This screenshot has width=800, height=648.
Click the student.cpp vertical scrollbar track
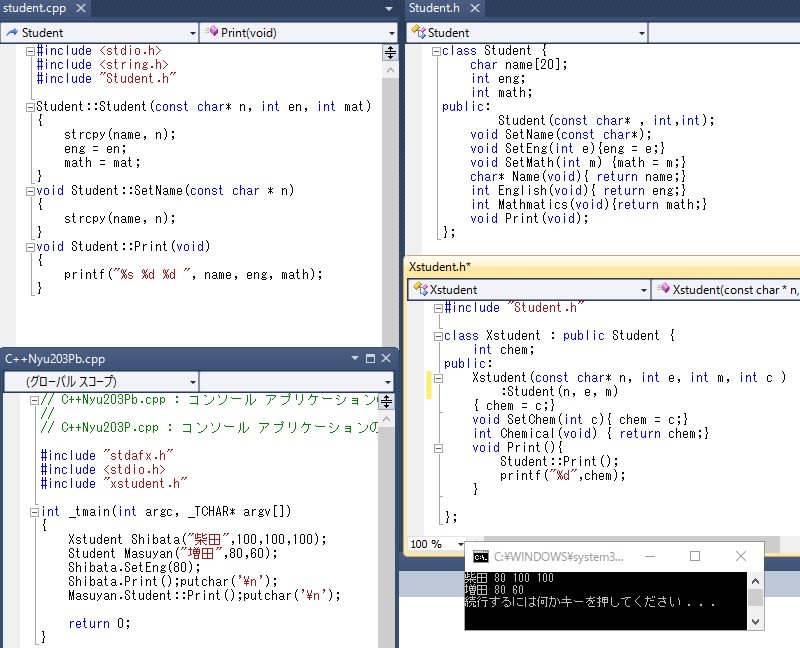[390, 212]
